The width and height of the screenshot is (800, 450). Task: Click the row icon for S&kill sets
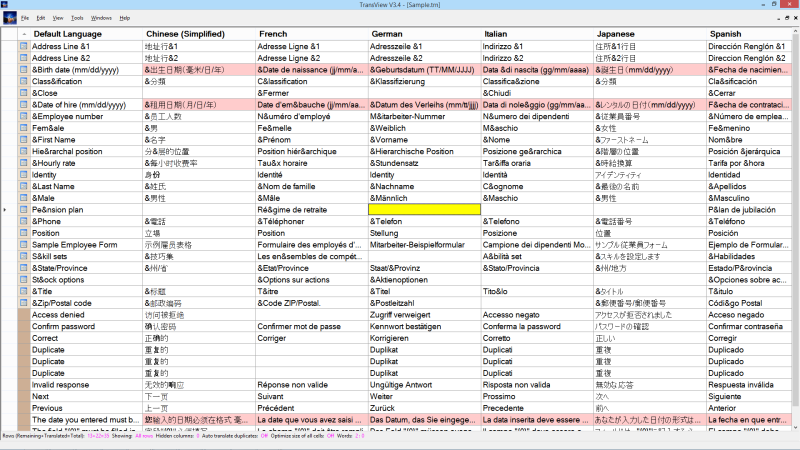pyautogui.click(x=23, y=256)
